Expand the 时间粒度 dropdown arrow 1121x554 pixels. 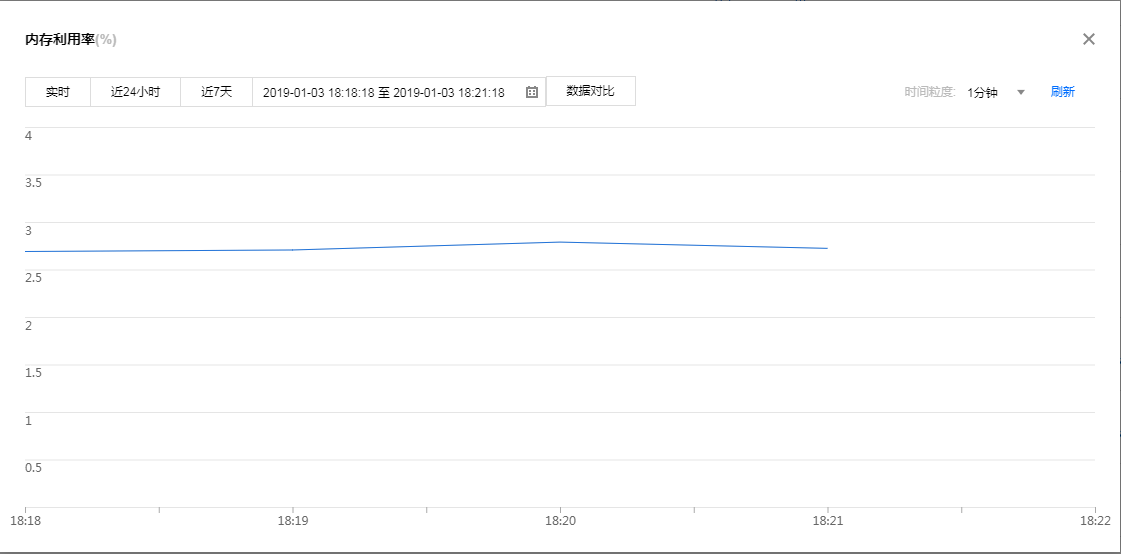click(x=1021, y=92)
